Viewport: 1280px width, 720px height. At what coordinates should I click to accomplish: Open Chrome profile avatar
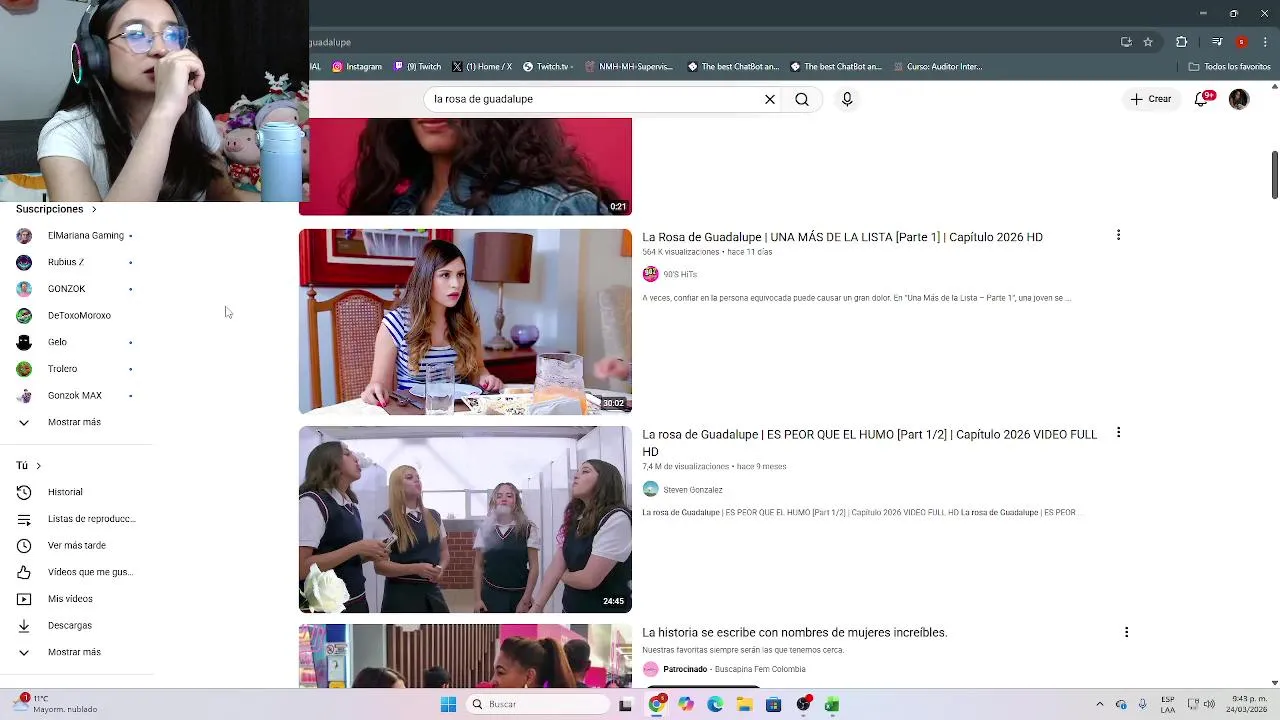pyautogui.click(x=1241, y=42)
